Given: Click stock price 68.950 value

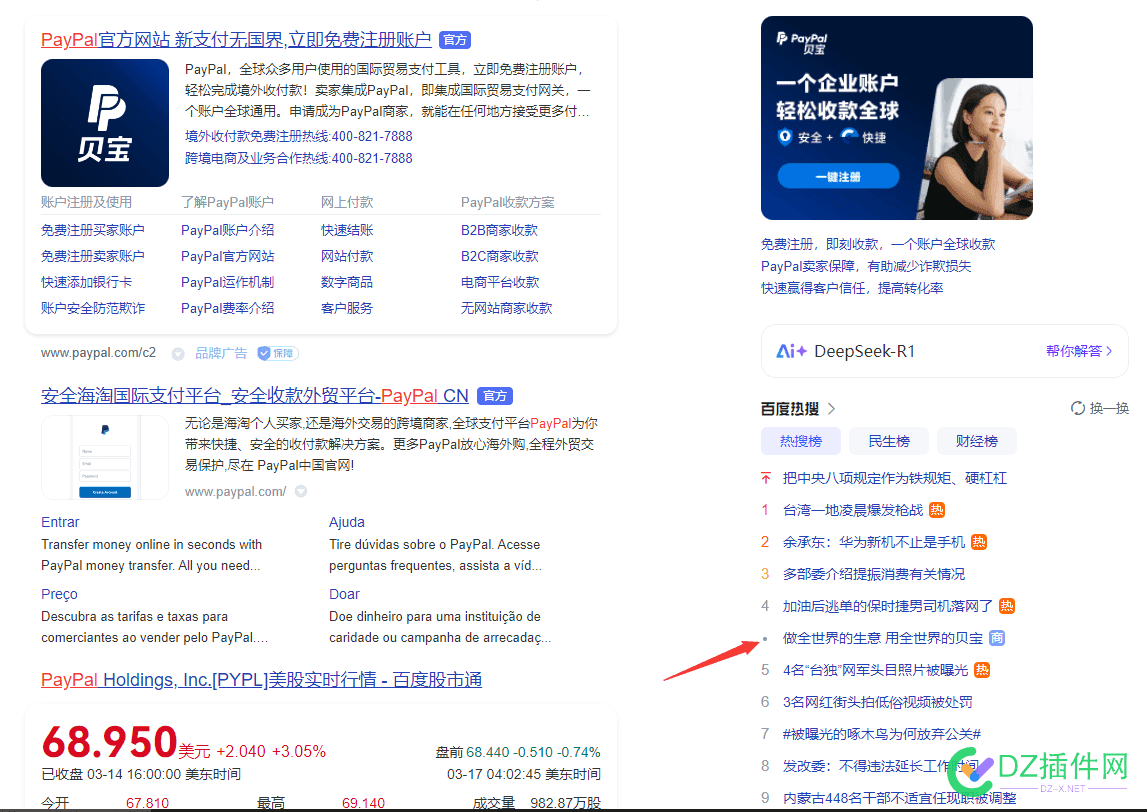Looking at the screenshot, I should coord(110,742).
